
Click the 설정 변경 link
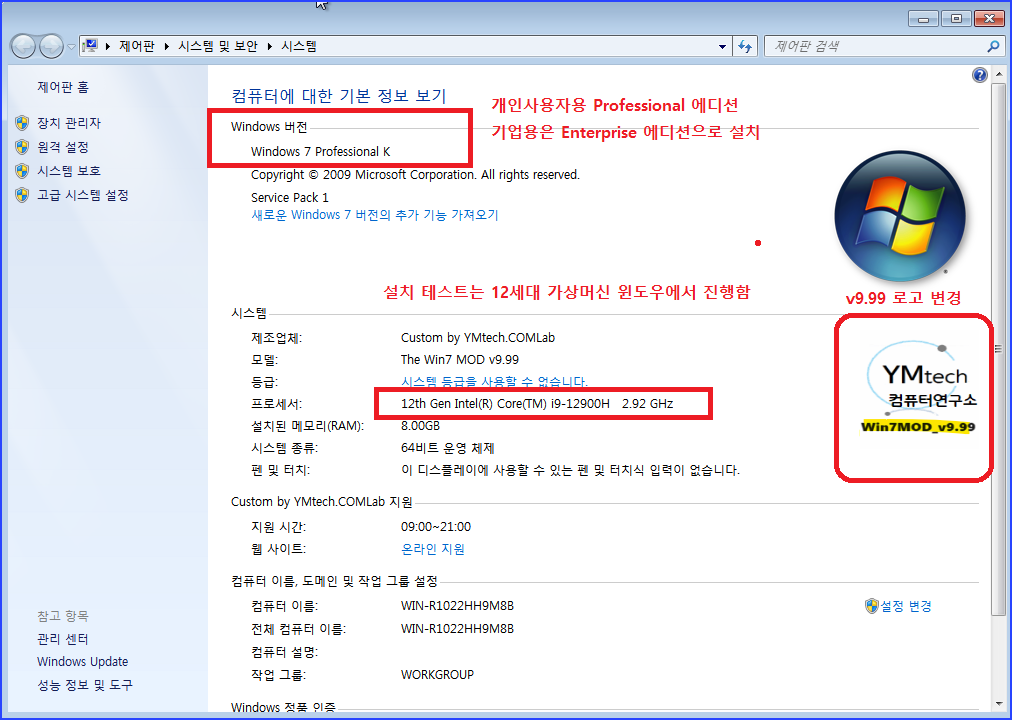906,606
